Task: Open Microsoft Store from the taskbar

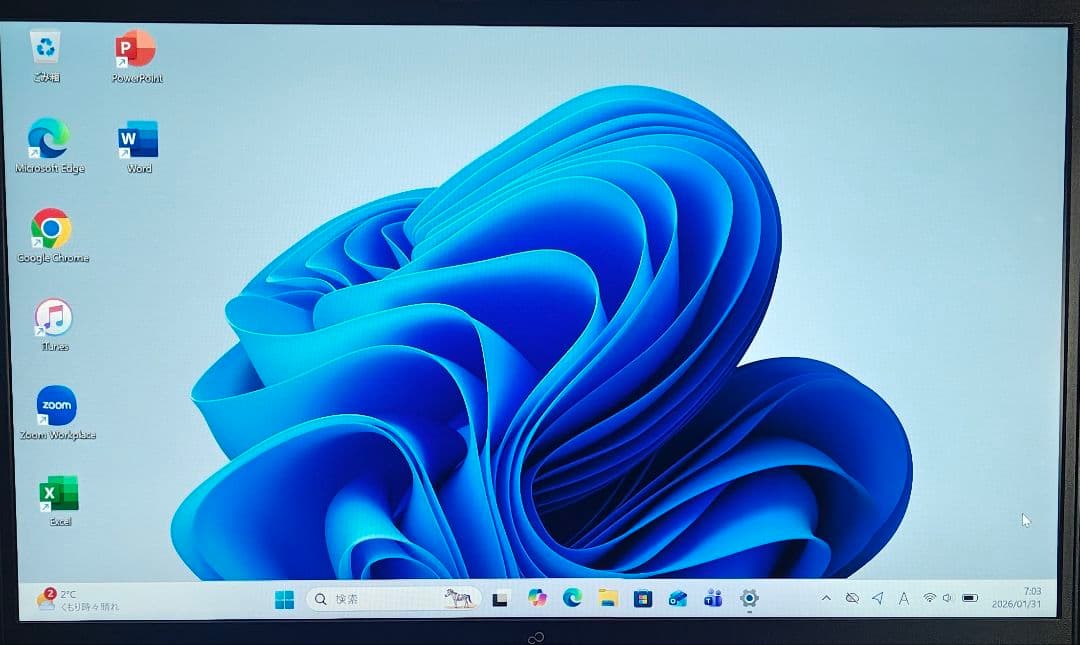Action: (x=643, y=598)
